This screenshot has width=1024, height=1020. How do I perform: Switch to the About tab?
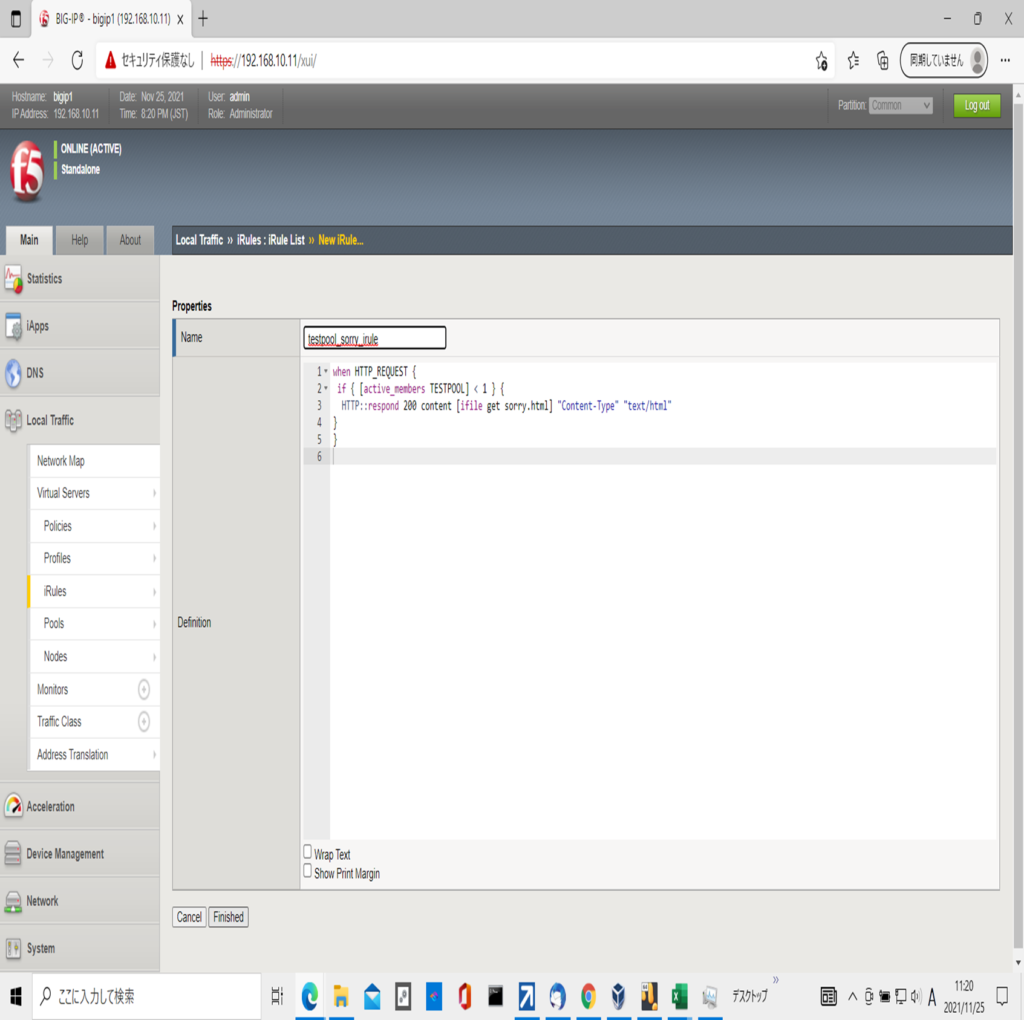130,240
